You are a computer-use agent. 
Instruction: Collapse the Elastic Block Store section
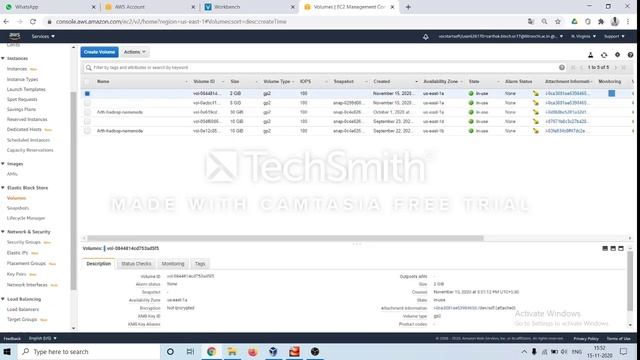3,188
